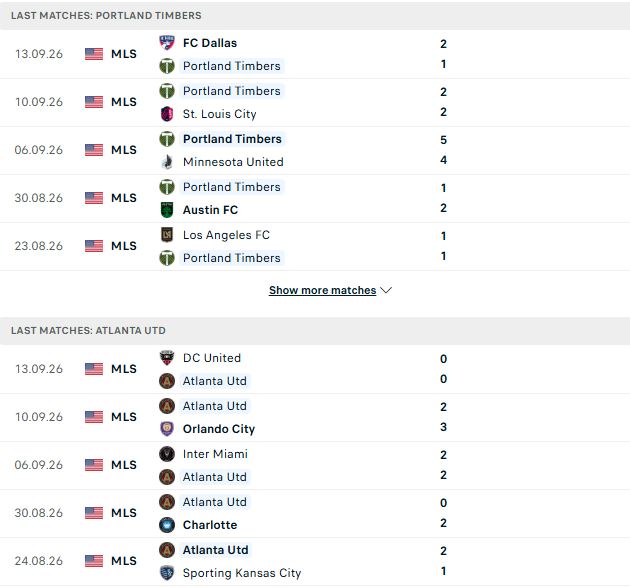The height and width of the screenshot is (588, 630).
Task: Click the Los Angeles FC badge
Action: click(167, 235)
